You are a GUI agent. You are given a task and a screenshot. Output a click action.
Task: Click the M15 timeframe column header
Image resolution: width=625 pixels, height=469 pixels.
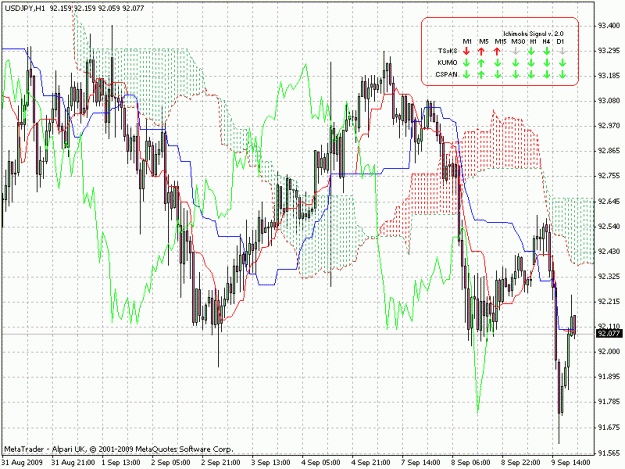point(500,41)
